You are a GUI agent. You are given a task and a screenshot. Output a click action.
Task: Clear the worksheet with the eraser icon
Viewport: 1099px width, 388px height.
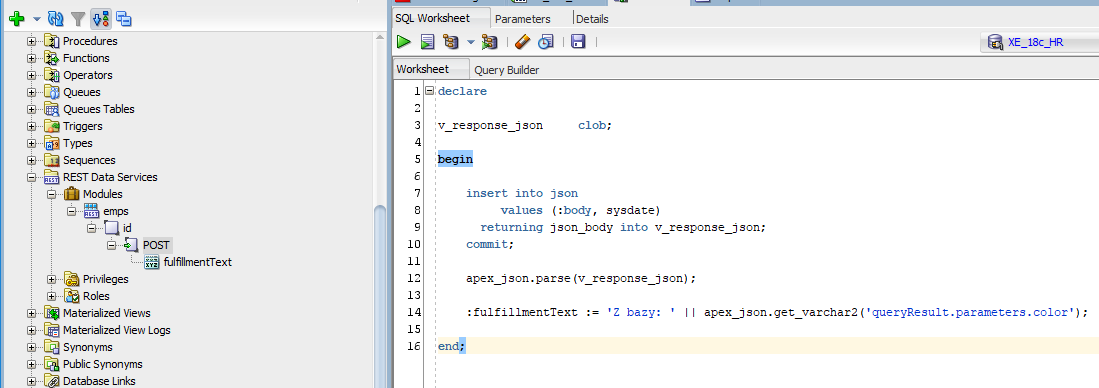point(522,42)
